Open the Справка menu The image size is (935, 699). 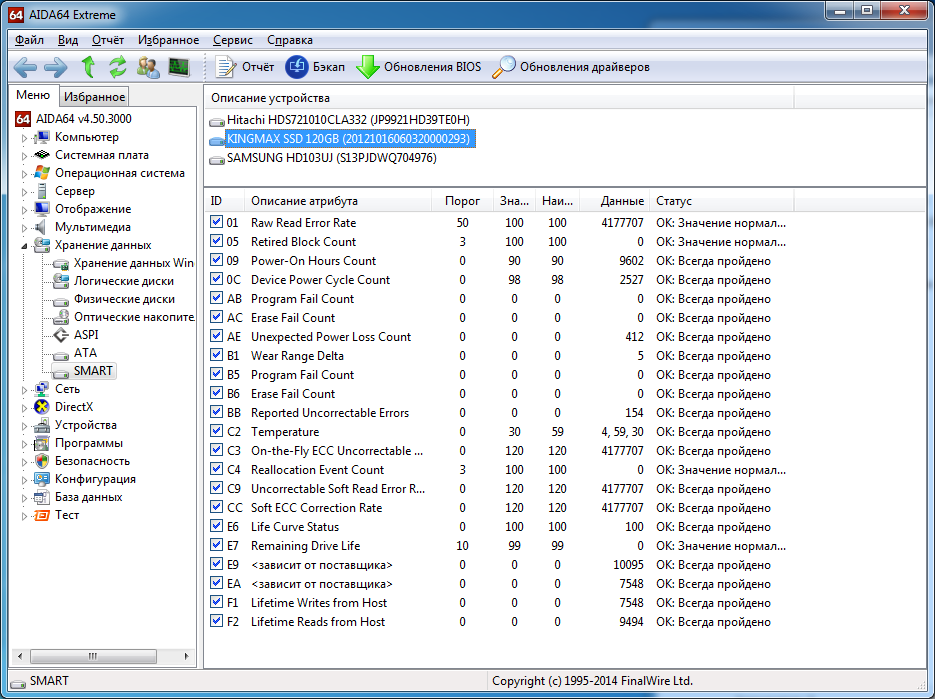pos(290,40)
